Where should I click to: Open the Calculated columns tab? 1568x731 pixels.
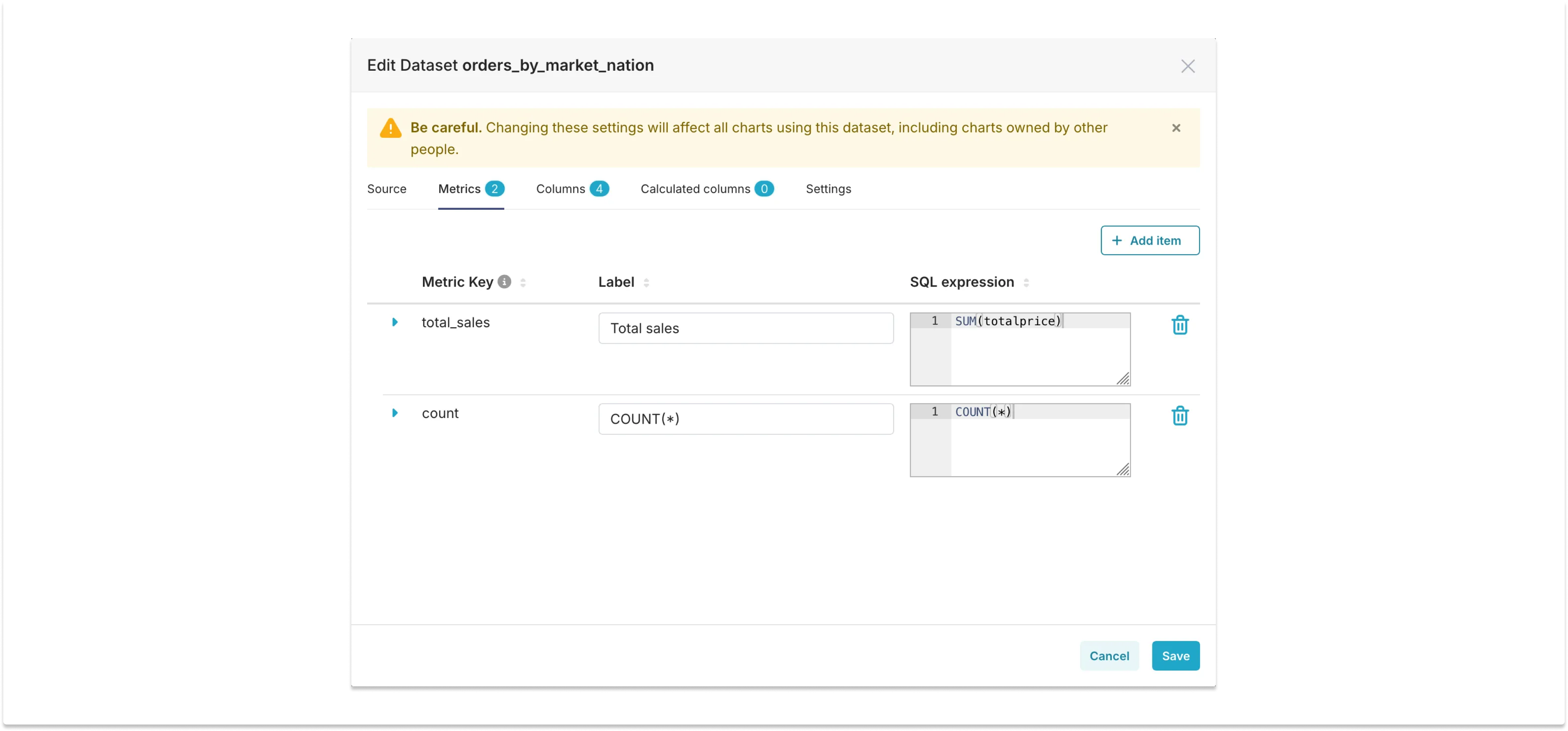coord(695,189)
